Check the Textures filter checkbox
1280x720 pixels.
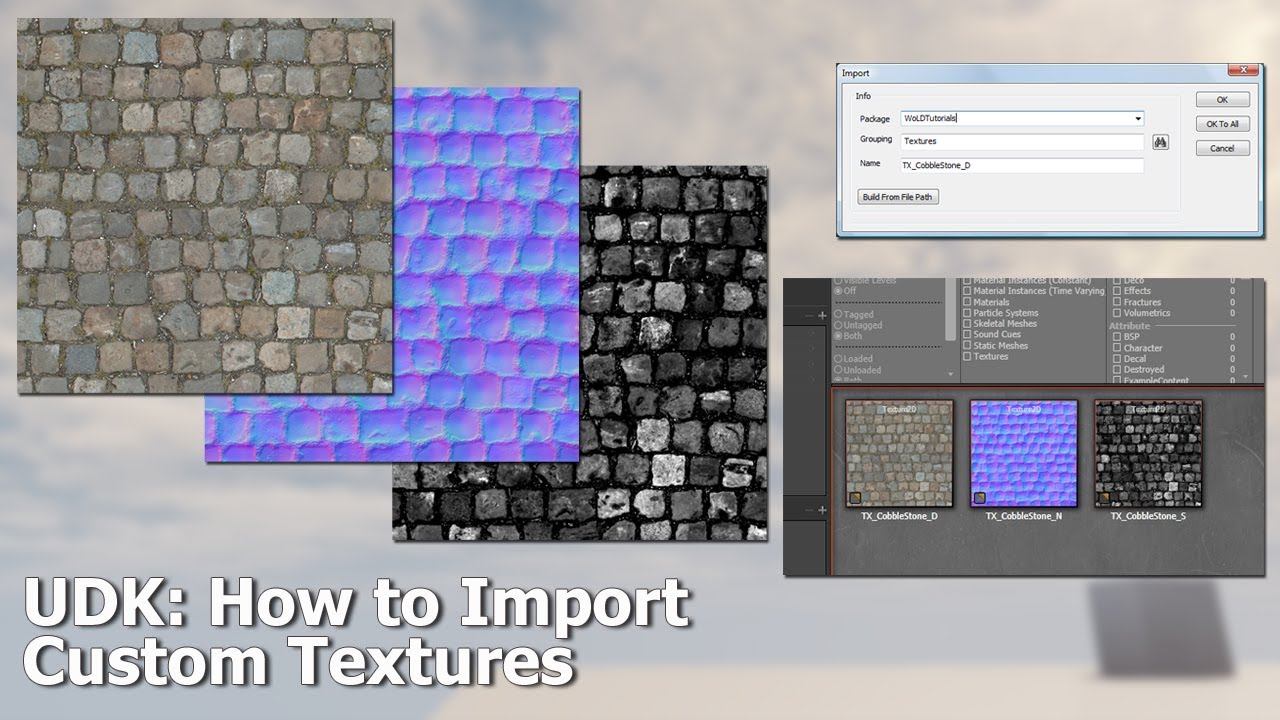tap(967, 357)
